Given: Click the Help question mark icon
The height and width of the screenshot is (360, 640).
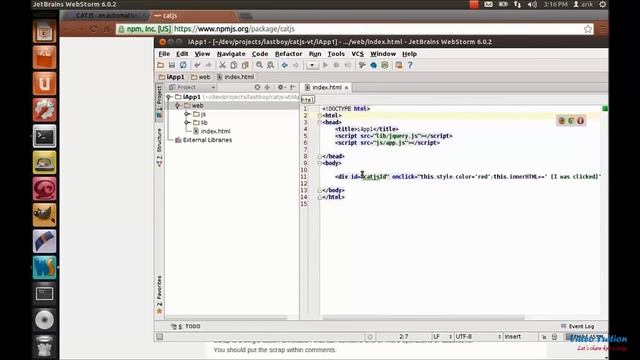Looking at the screenshot, I should (x=410, y=65).
